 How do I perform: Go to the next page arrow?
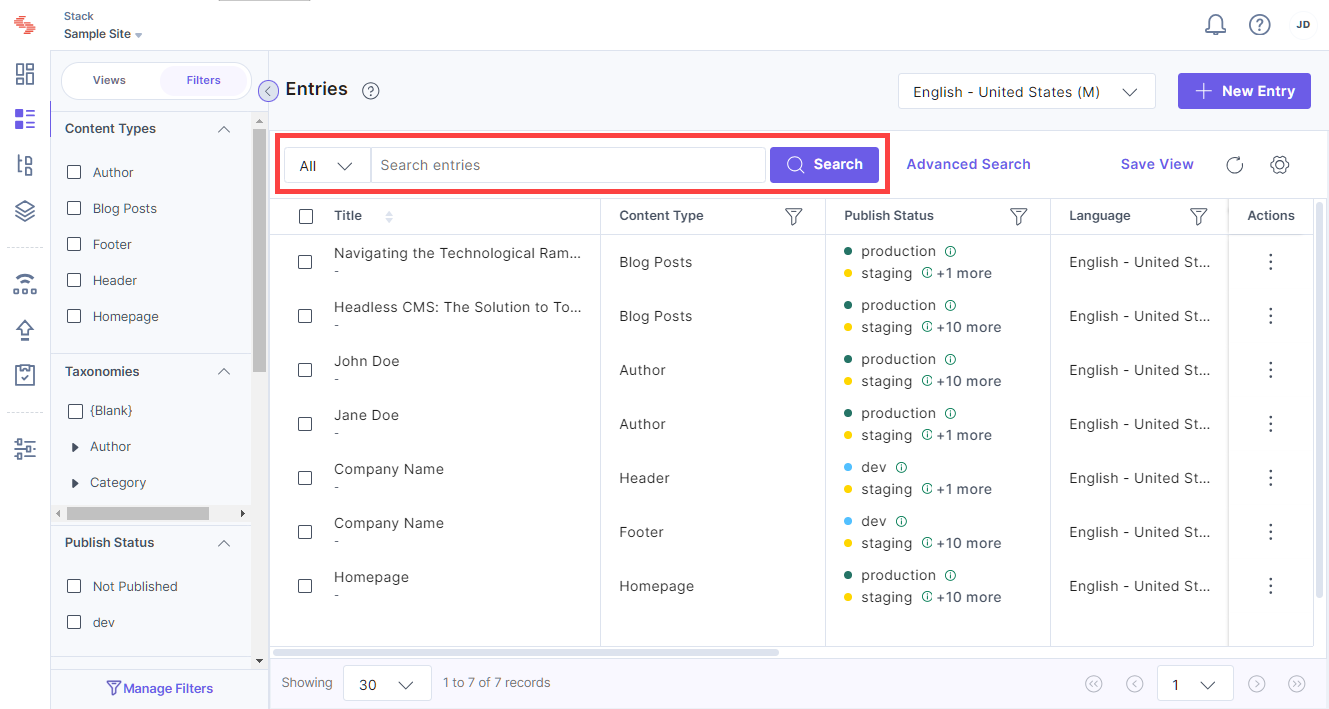tap(1257, 684)
